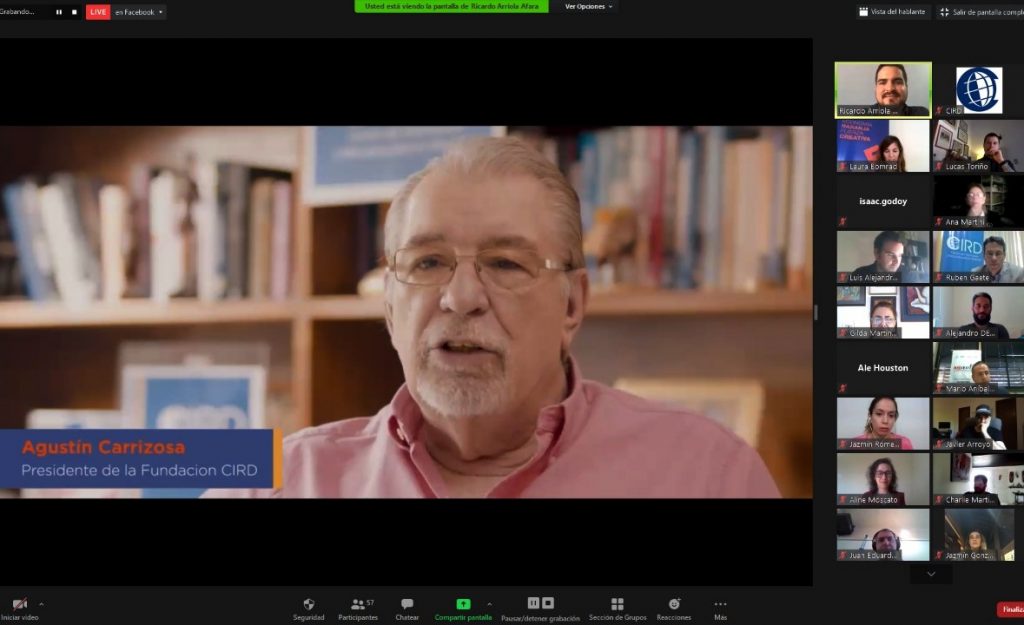Select Ana Marti video thumbnail
1024x625 pixels.
[978, 201]
